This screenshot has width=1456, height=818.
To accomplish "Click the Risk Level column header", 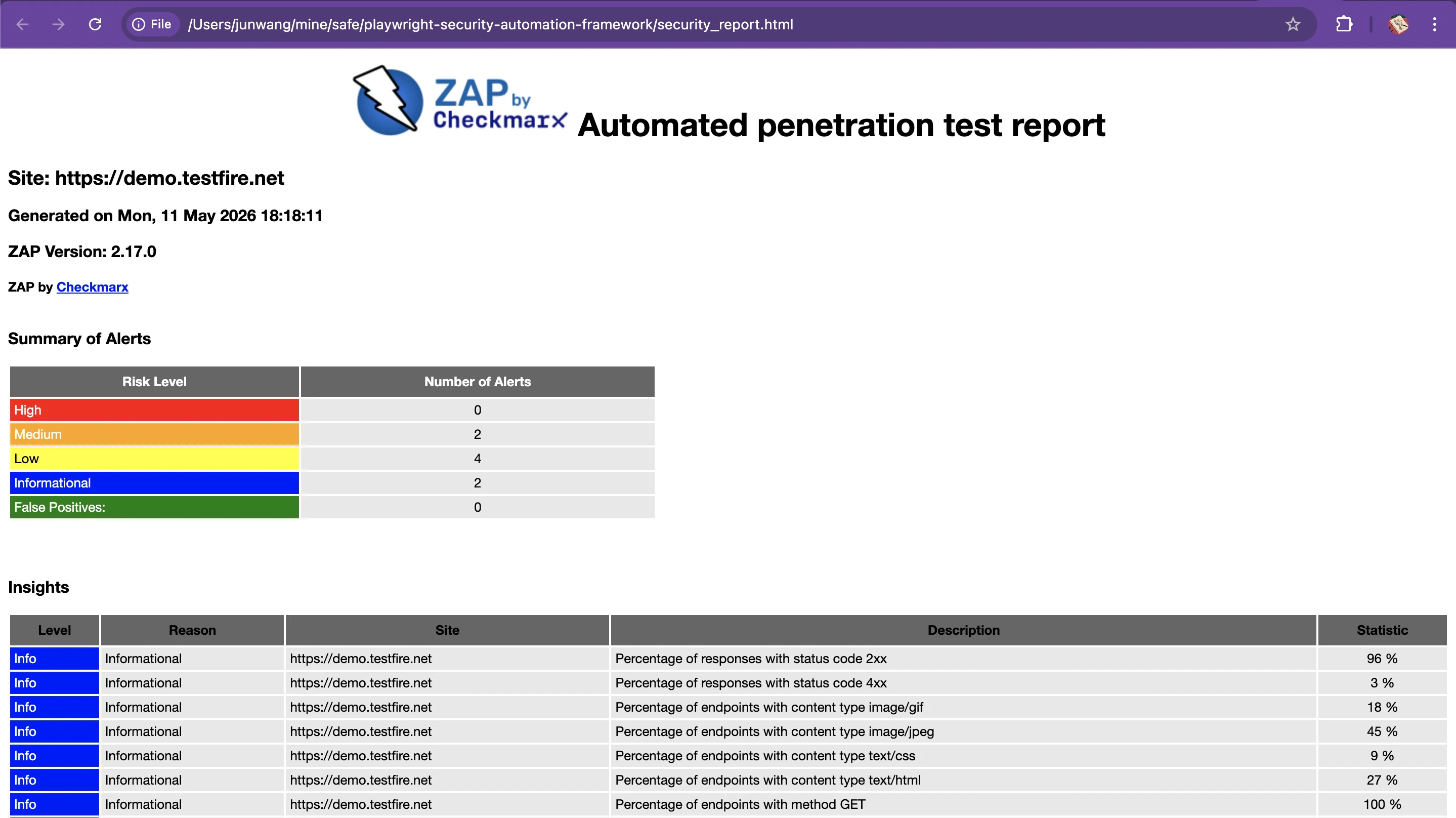I will click(154, 382).
